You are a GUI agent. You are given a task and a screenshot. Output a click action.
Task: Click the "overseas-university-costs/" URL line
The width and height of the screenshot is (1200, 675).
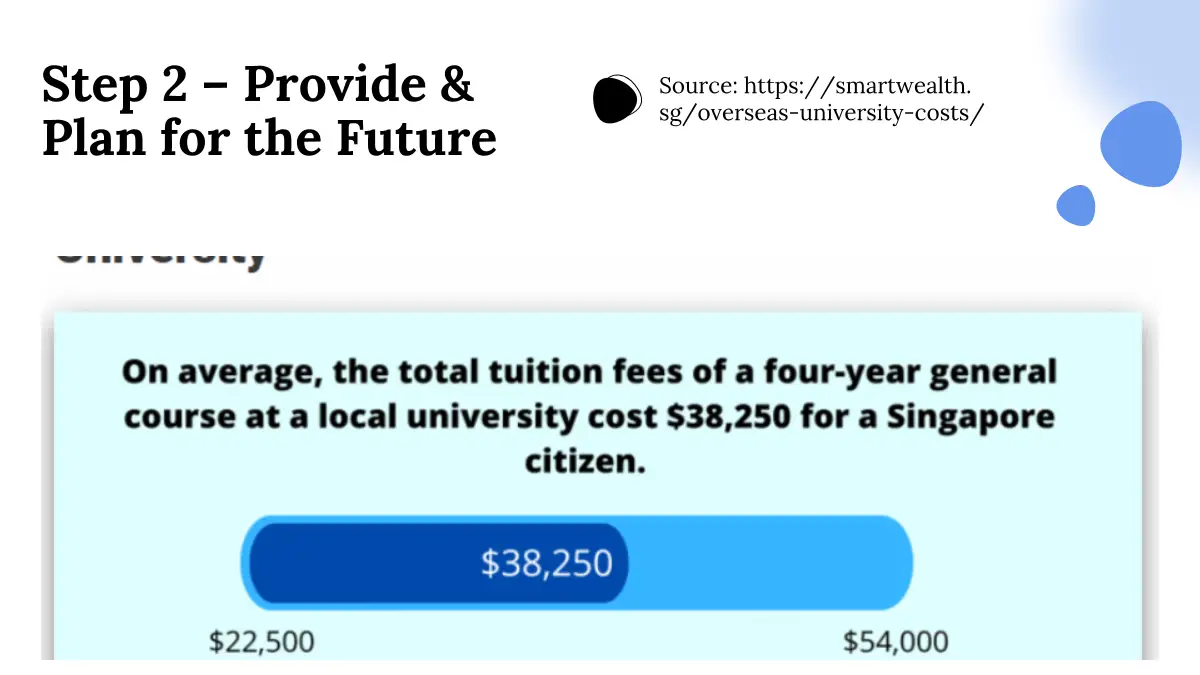(821, 112)
